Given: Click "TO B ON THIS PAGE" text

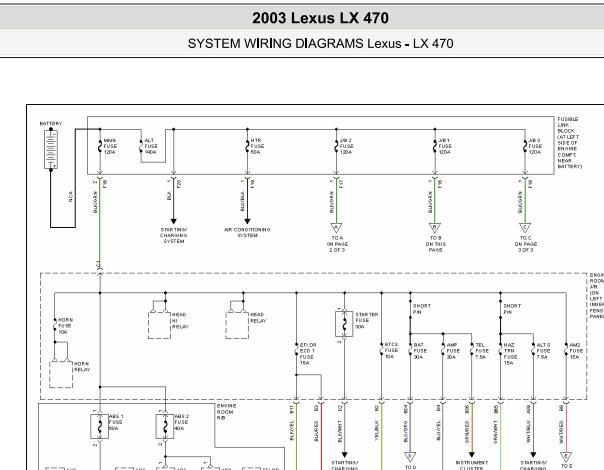Looking at the screenshot, I should coord(436,244).
